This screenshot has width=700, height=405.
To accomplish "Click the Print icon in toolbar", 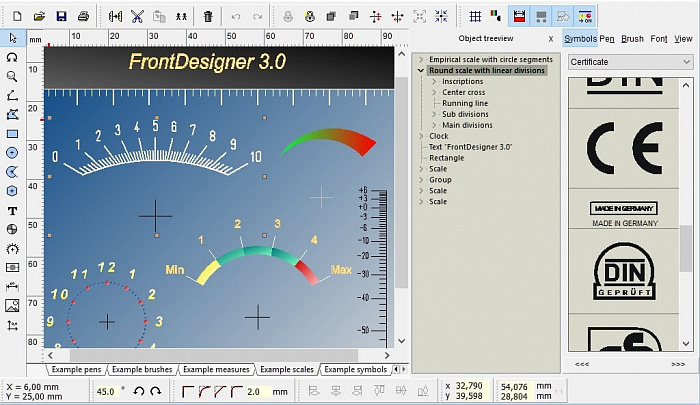I will coord(83,17).
